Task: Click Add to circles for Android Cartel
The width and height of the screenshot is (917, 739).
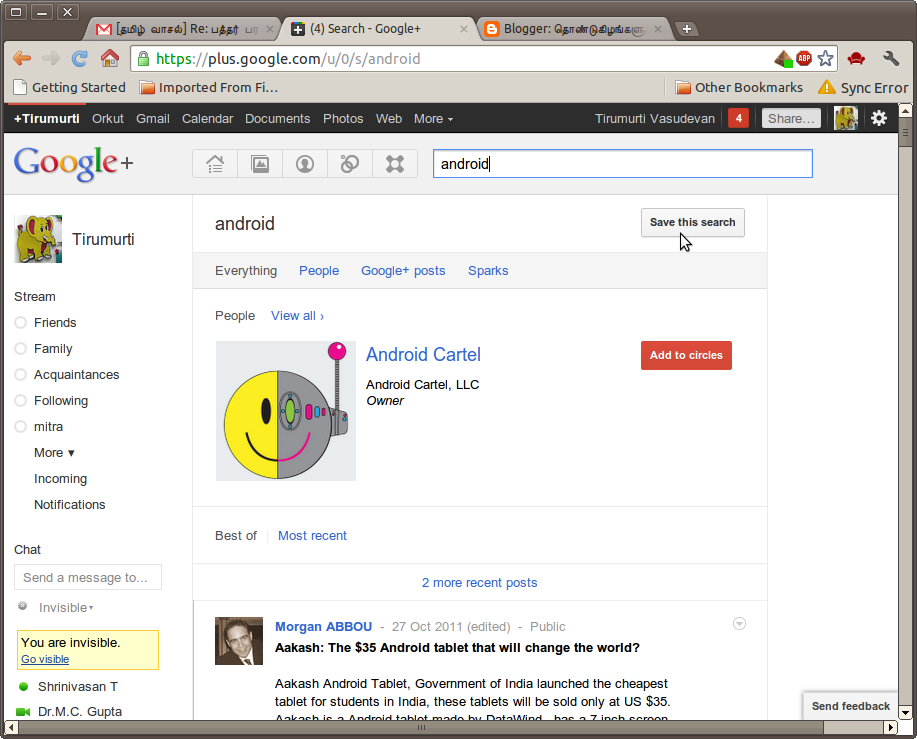Action: tap(686, 355)
